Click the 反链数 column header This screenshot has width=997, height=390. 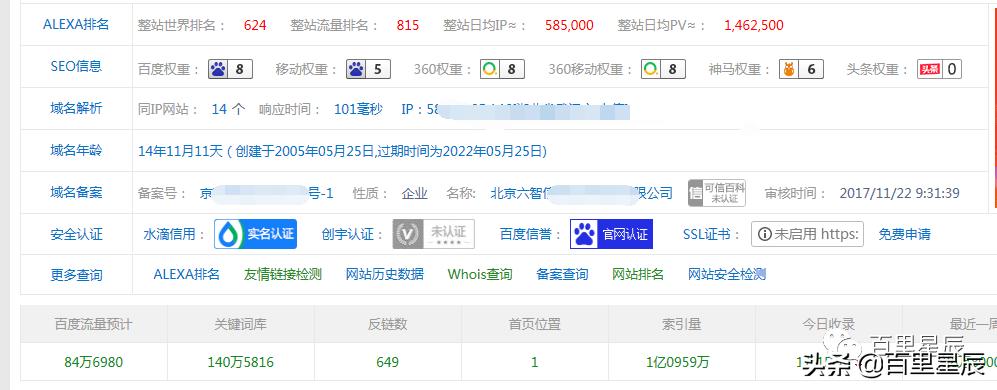387,324
